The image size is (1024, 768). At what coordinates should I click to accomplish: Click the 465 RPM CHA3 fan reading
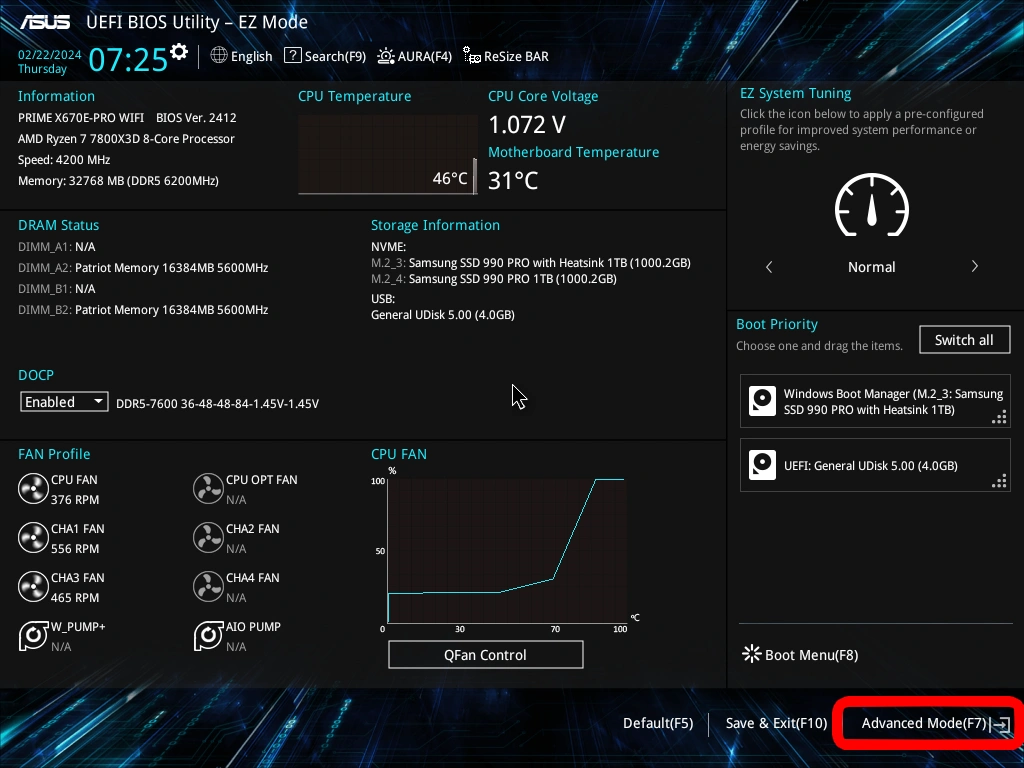[75, 598]
